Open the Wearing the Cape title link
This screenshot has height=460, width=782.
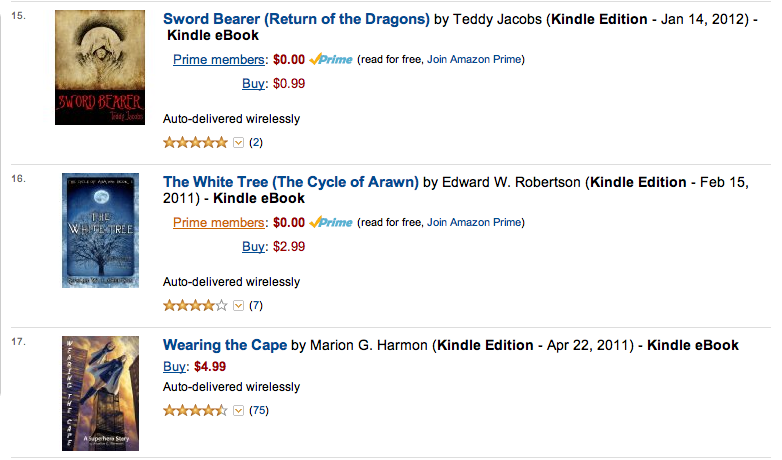pyautogui.click(x=225, y=345)
